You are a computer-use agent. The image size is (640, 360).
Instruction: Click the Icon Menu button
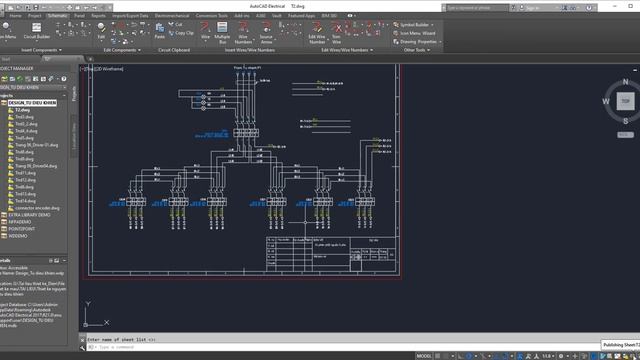[7, 31]
